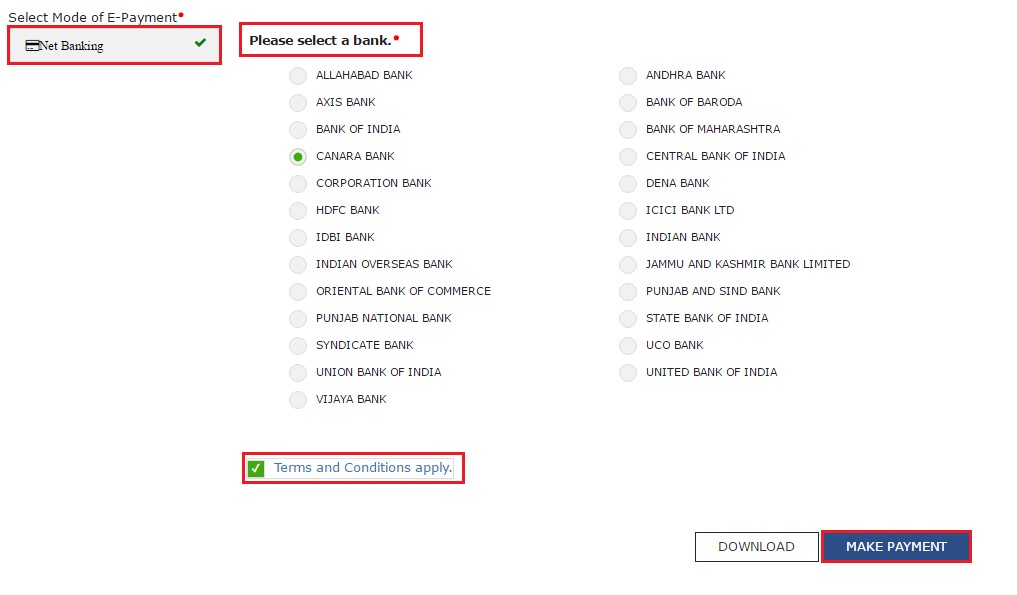Select Jammu and Kashmir Bank Limited
This screenshot has width=1017, height=595.
(628, 265)
